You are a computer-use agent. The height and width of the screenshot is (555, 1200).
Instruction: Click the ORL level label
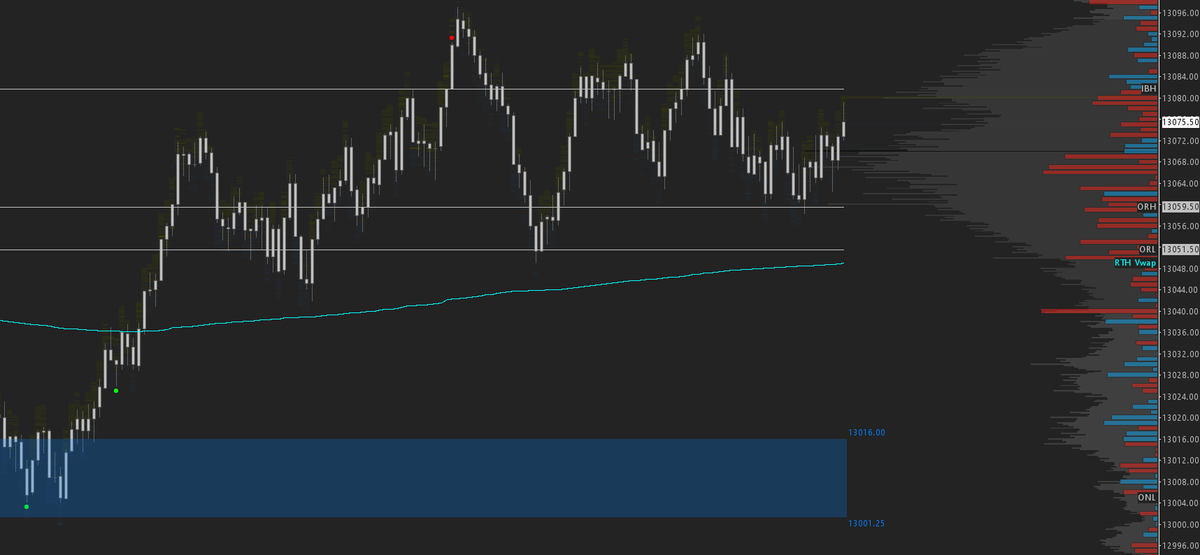pyautogui.click(x=1147, y=249)
